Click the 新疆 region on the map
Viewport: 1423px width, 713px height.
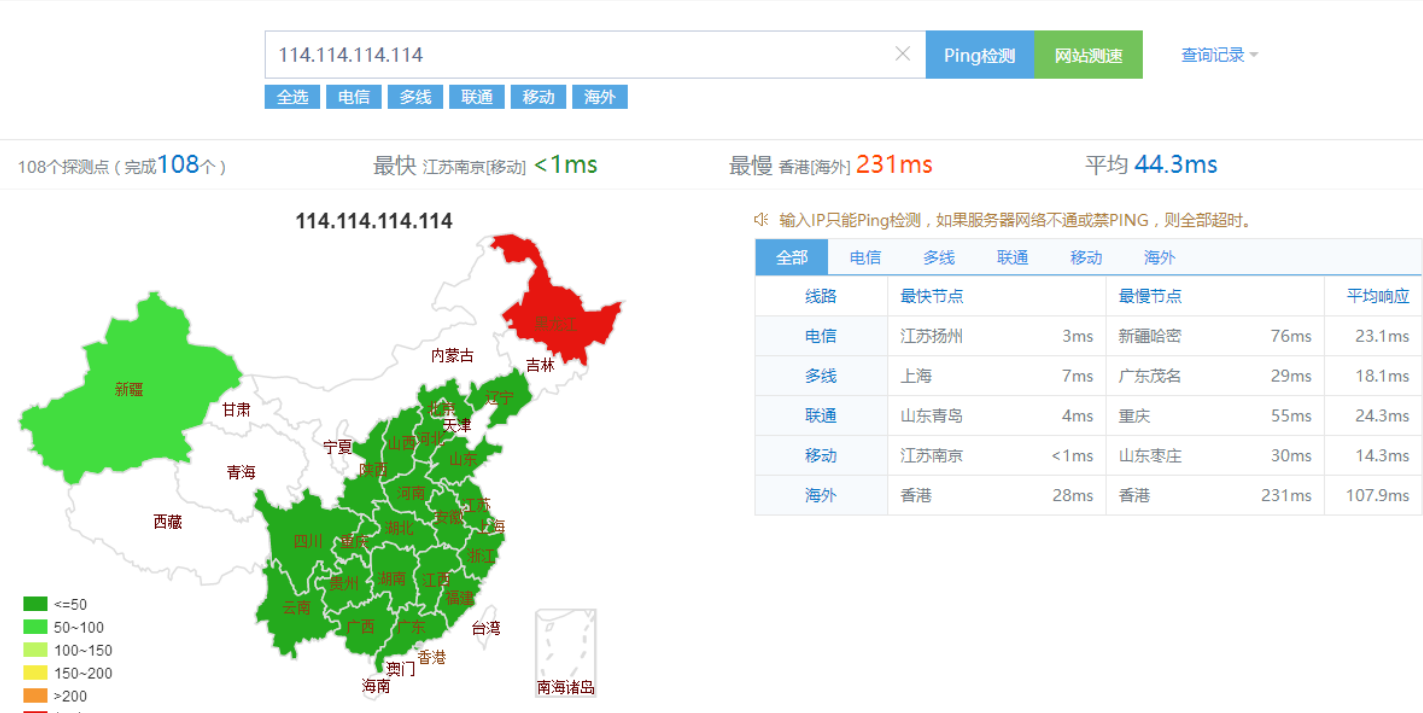tap(129, 390)
